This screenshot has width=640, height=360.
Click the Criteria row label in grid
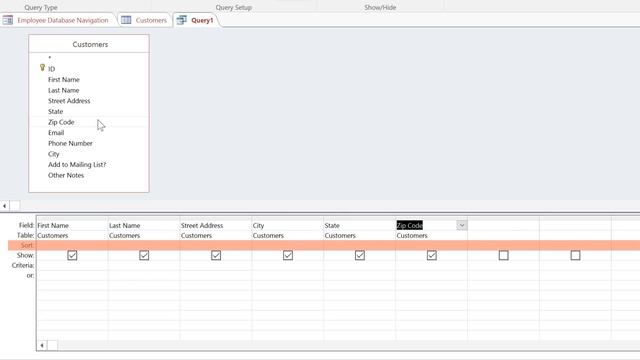click(23, 265)
